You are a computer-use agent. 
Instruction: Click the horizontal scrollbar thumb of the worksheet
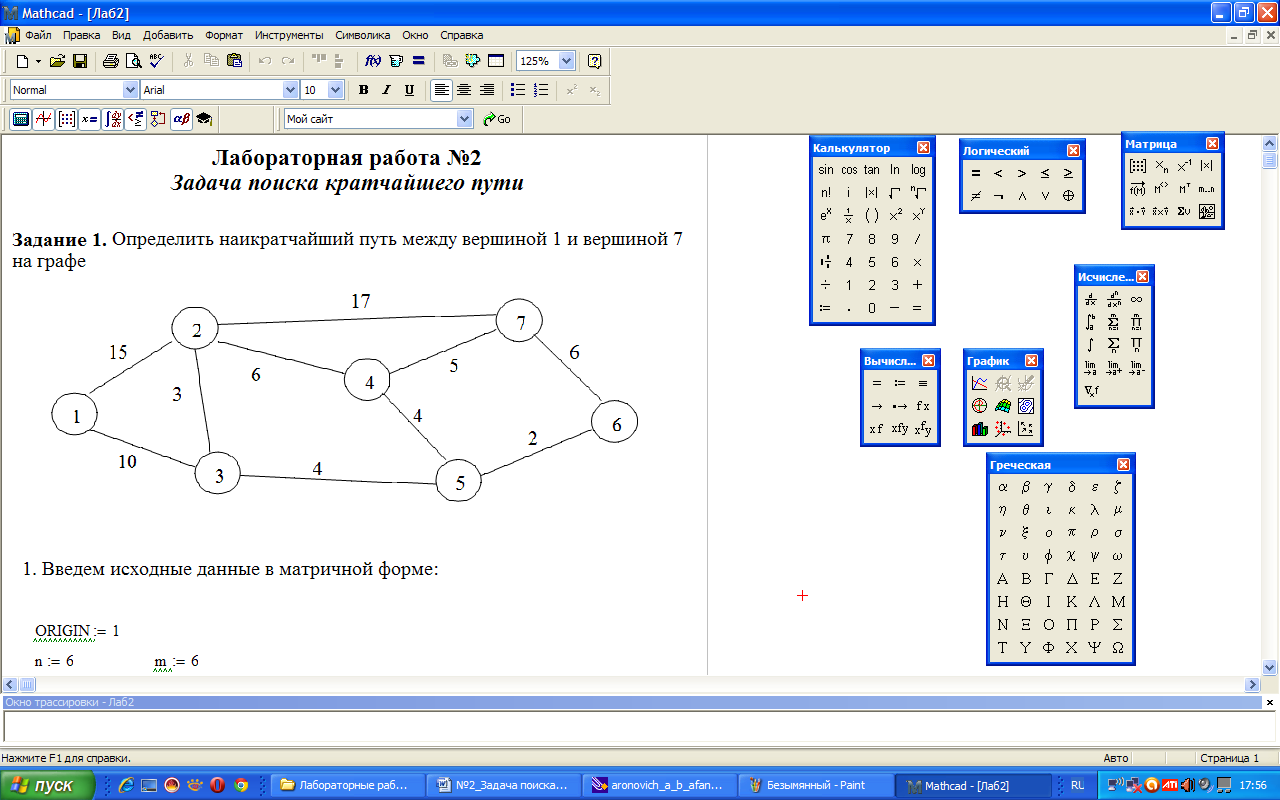[x=28, y=685]
